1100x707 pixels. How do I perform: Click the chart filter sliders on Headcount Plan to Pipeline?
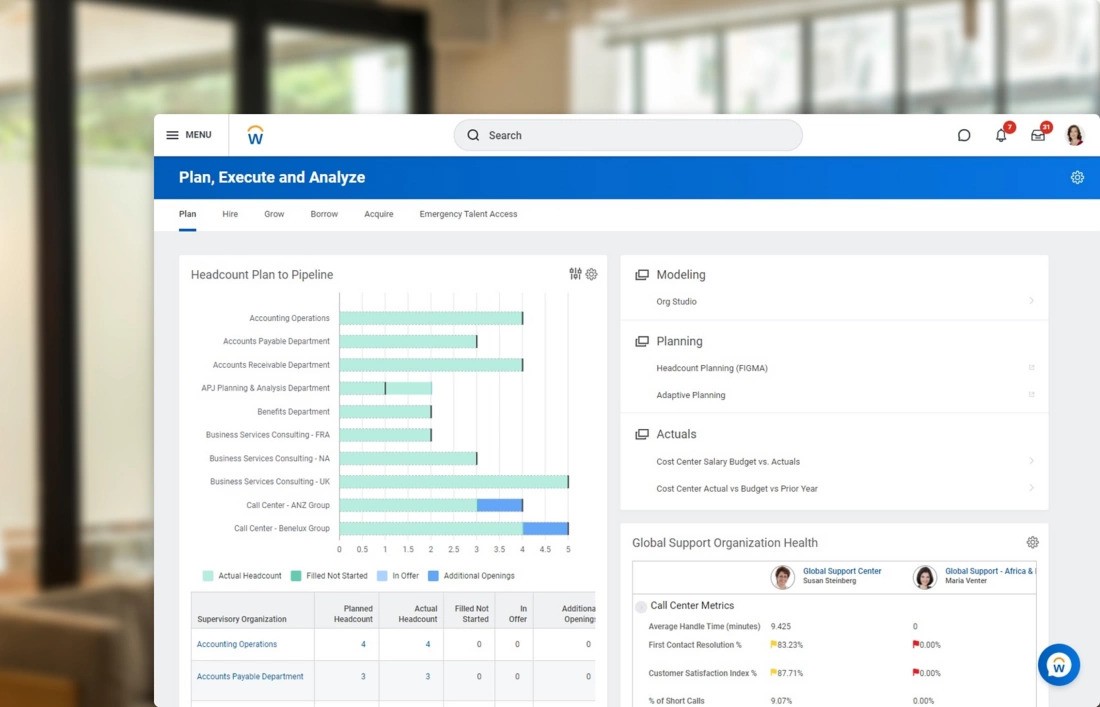(x=574, y=273)
